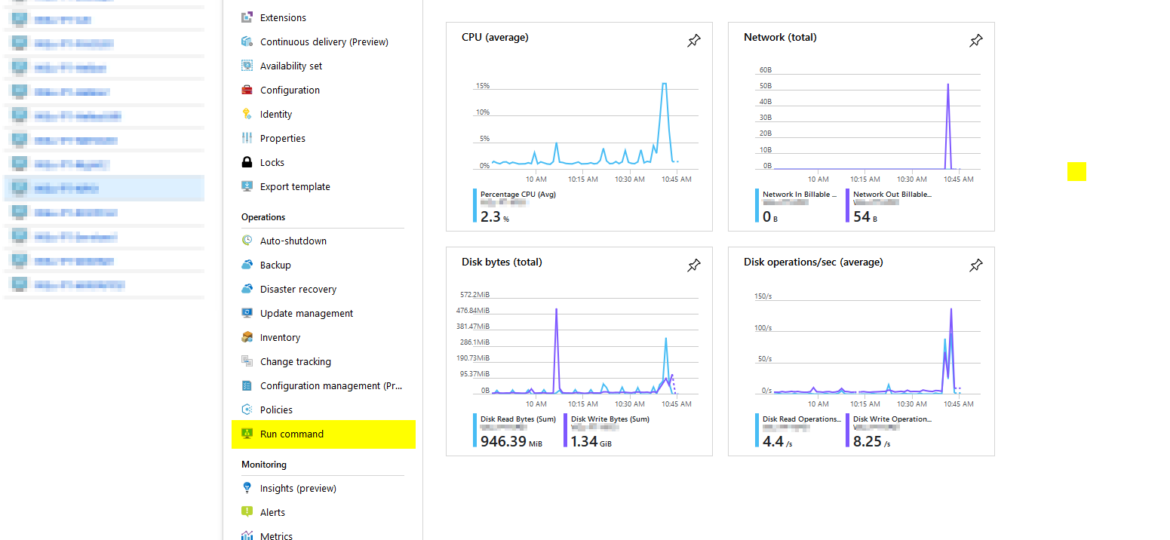The height and width of the screenshot is (540, 1170).
Task: Select the highlighted virtual machine in the list
Action: pos(104,188)
